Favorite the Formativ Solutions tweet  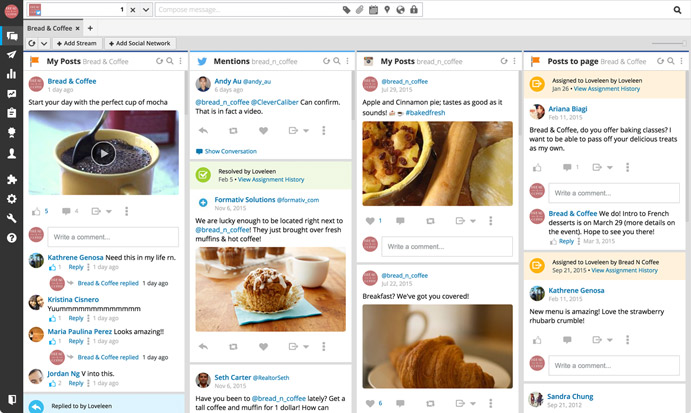pyautogui.click(x=263, y=347)
